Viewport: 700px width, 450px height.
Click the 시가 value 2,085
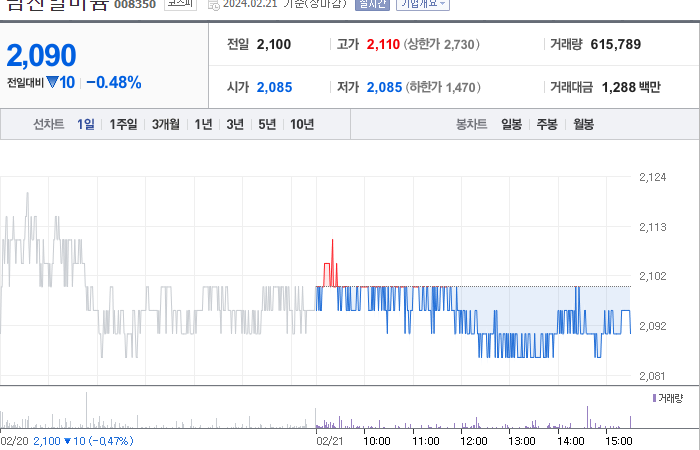click(x=274, y=87)
